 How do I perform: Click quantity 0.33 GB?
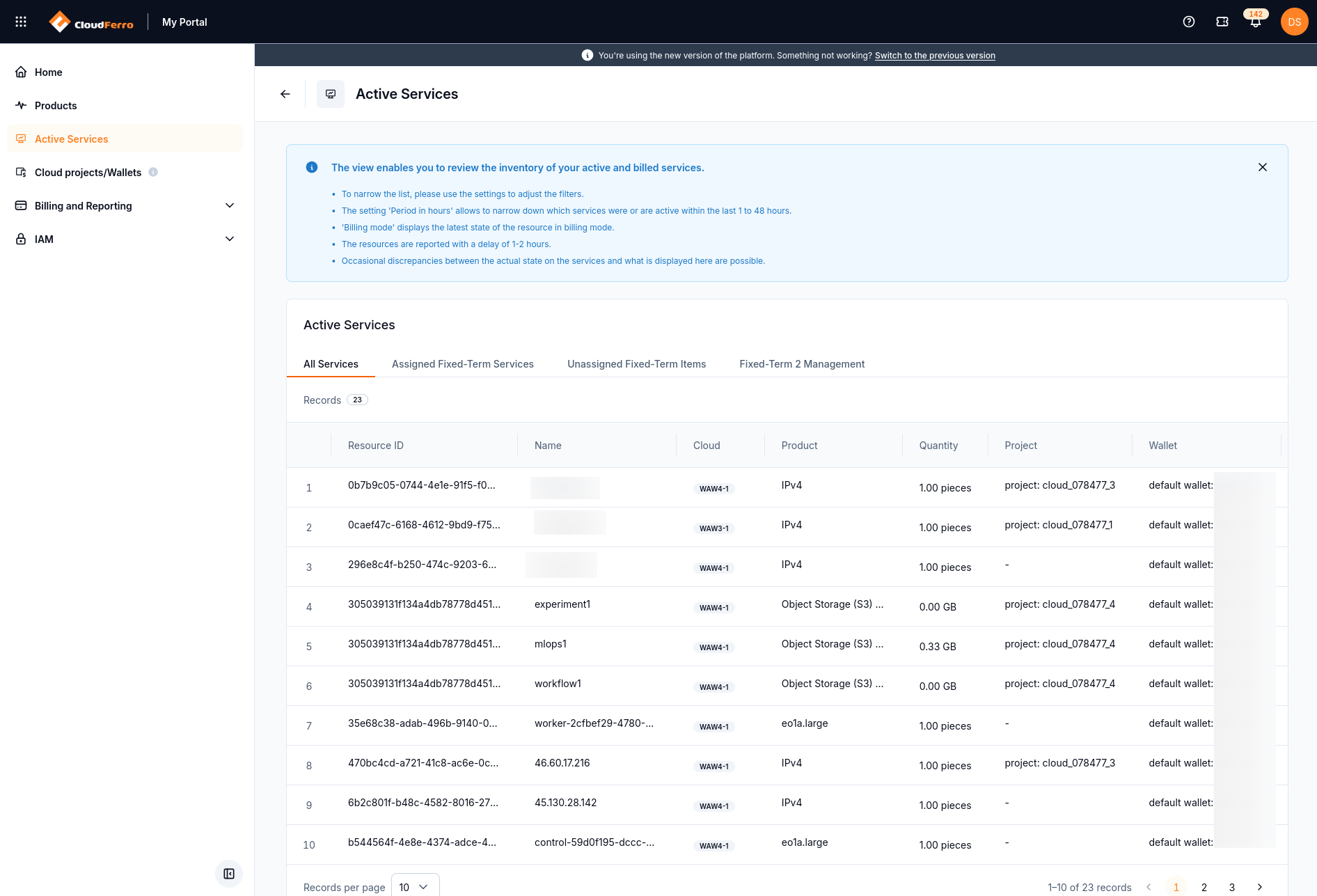(938, 647)
